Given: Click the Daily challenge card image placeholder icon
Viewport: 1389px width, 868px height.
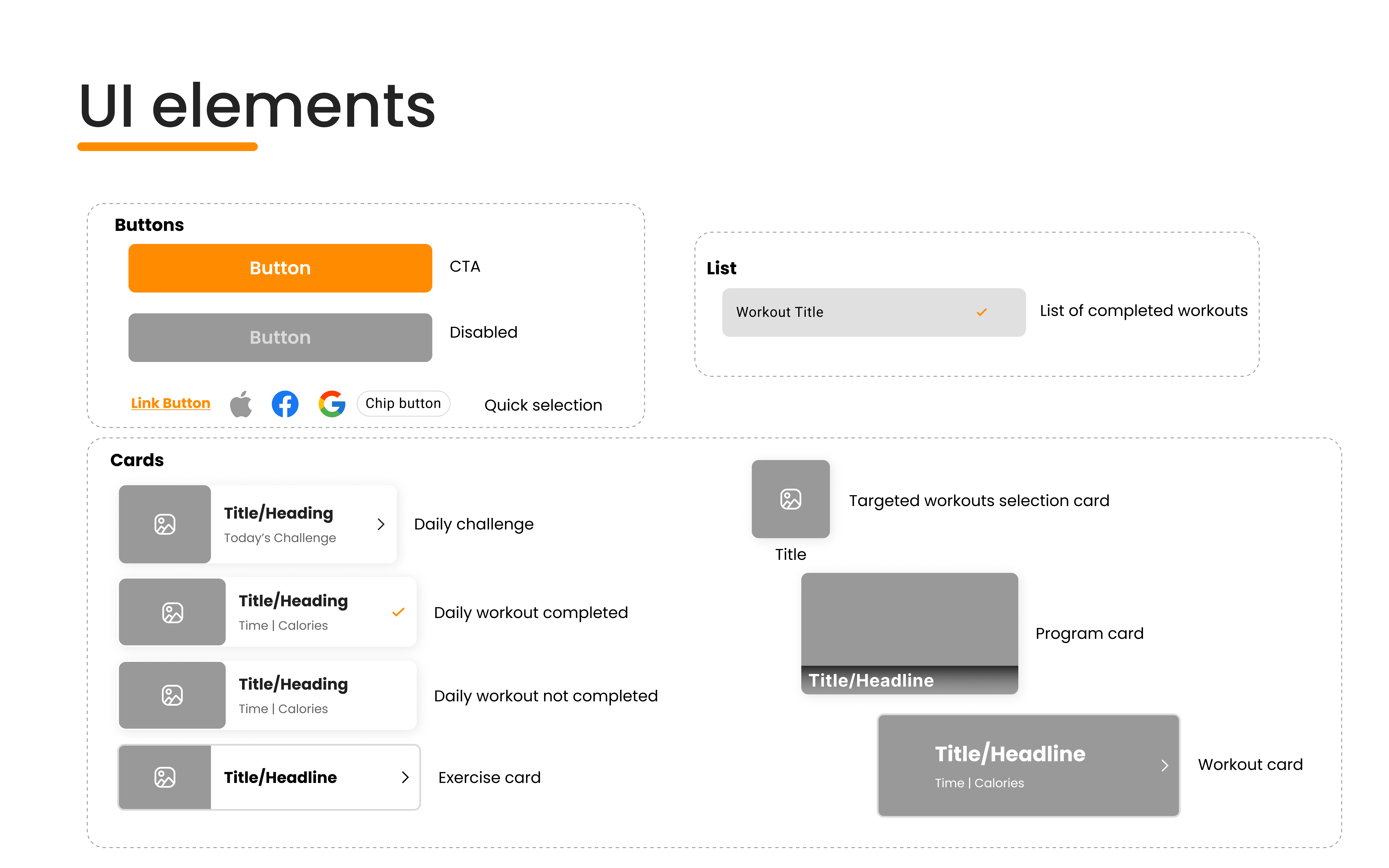Looking at the screenshot, I should (165, 524).
